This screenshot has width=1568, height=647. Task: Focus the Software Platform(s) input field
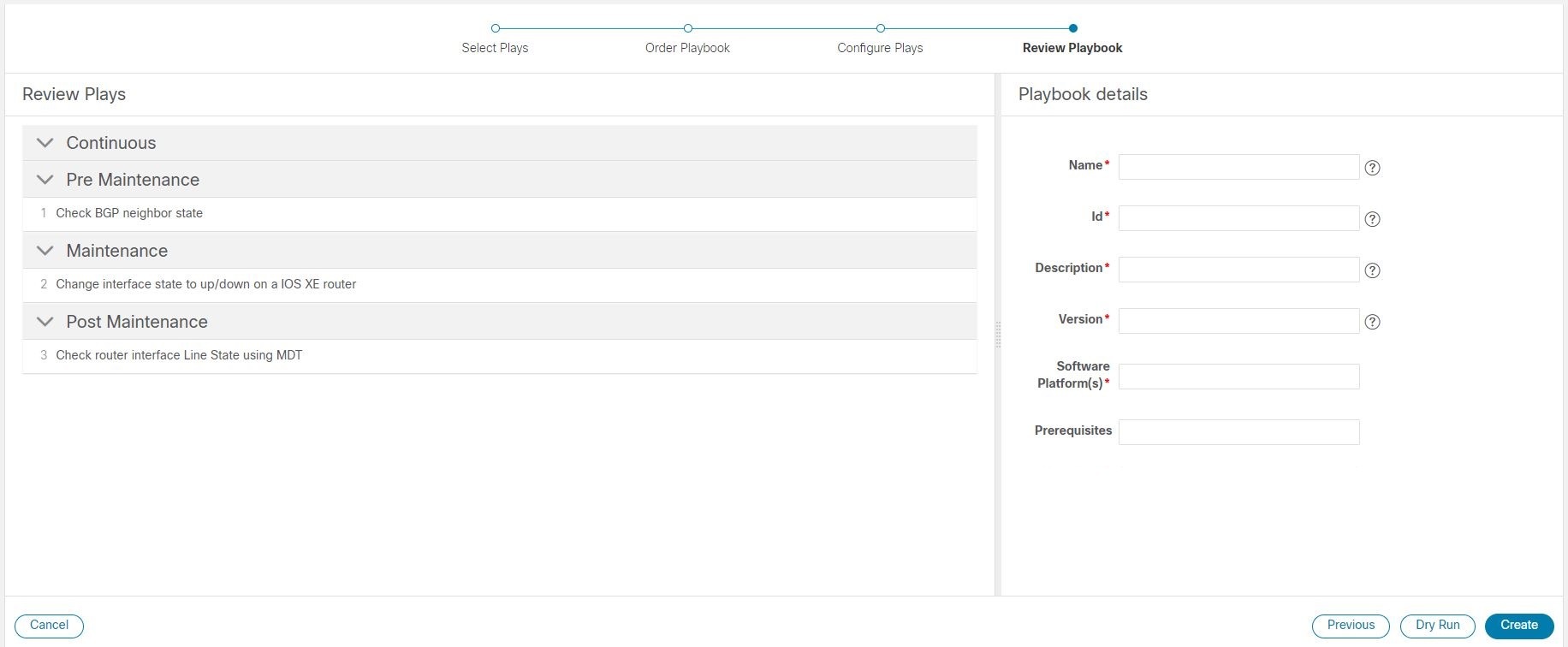(x=1238, y=377)
